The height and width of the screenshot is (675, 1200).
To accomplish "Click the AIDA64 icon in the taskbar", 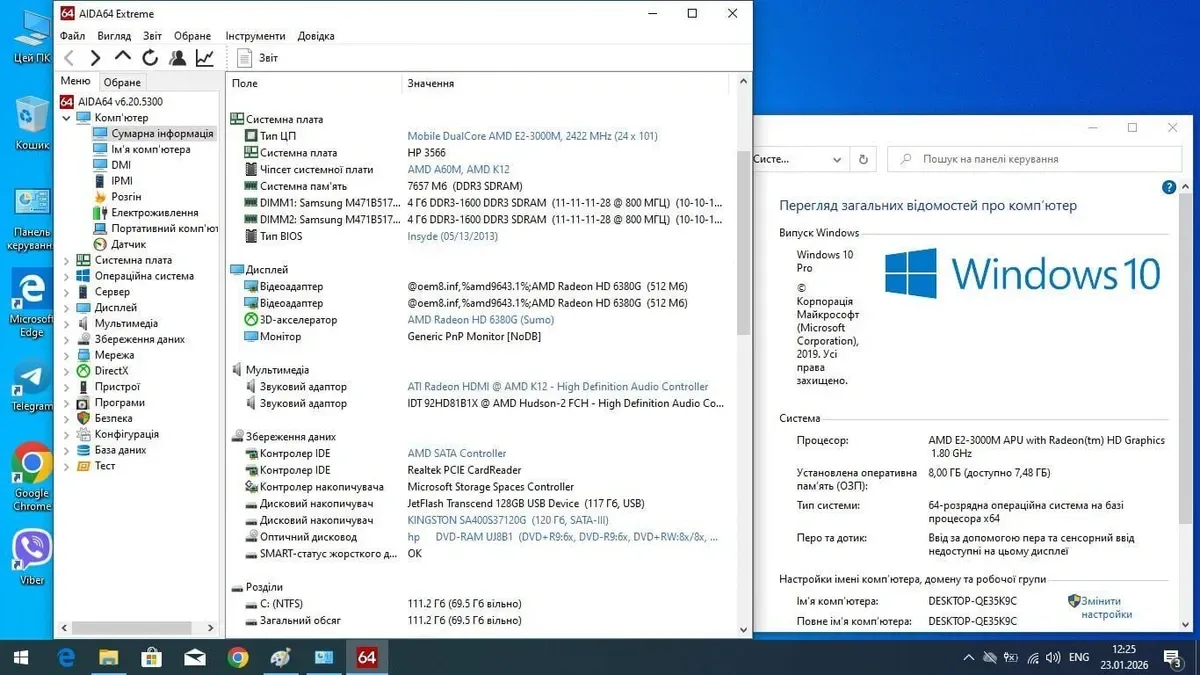I will tap(366, 657).
